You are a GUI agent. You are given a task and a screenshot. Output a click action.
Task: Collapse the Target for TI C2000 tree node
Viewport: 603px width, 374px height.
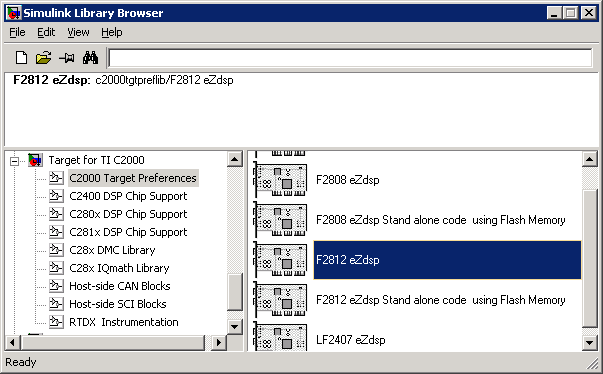14,161
